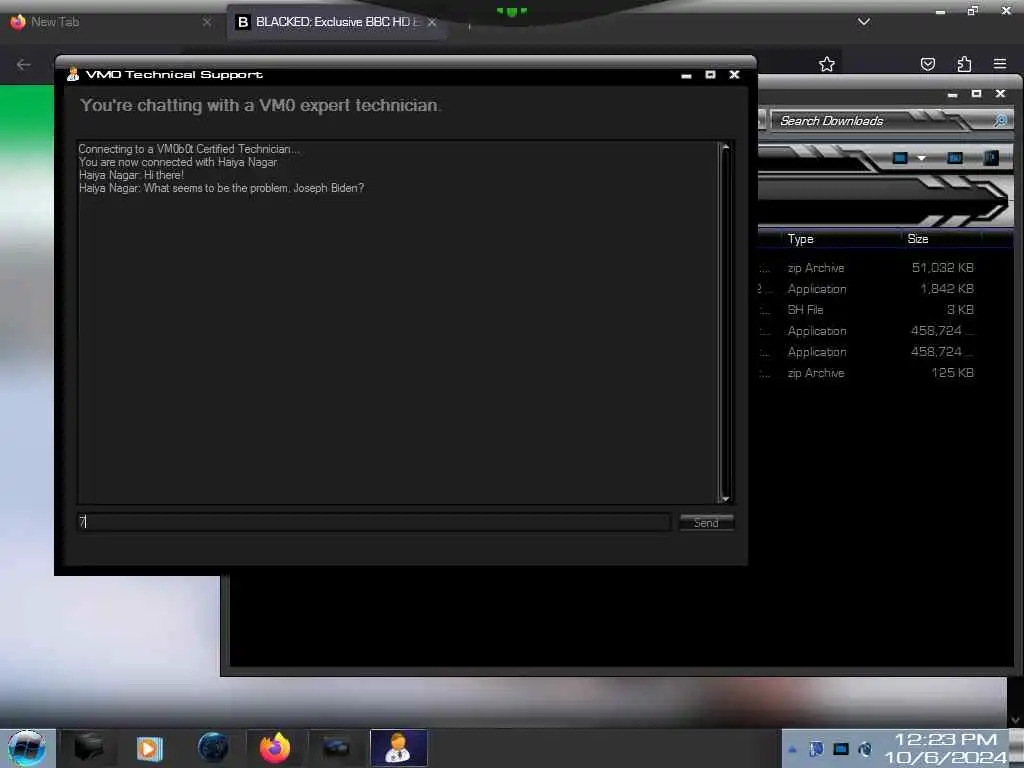
Task: Open the Windows Start orb
Action: 27,748
